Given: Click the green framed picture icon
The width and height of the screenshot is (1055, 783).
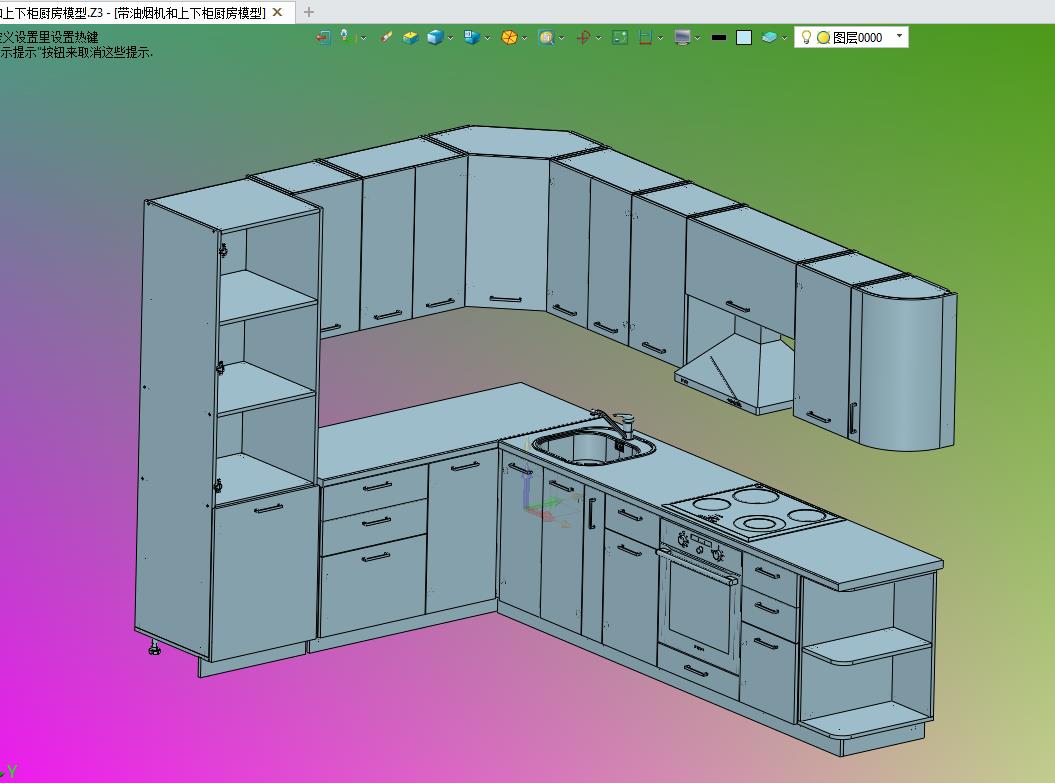Looking at the screenshot, I should (620, 37).
